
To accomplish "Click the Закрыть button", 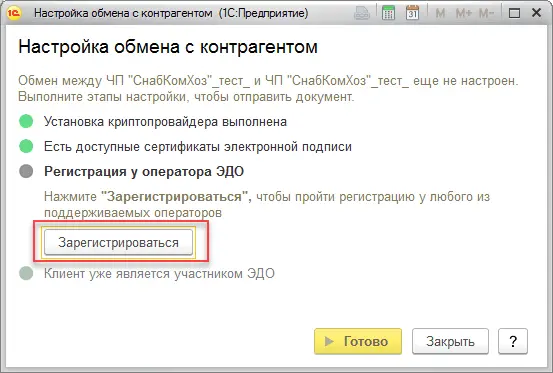I will [450, 341].
